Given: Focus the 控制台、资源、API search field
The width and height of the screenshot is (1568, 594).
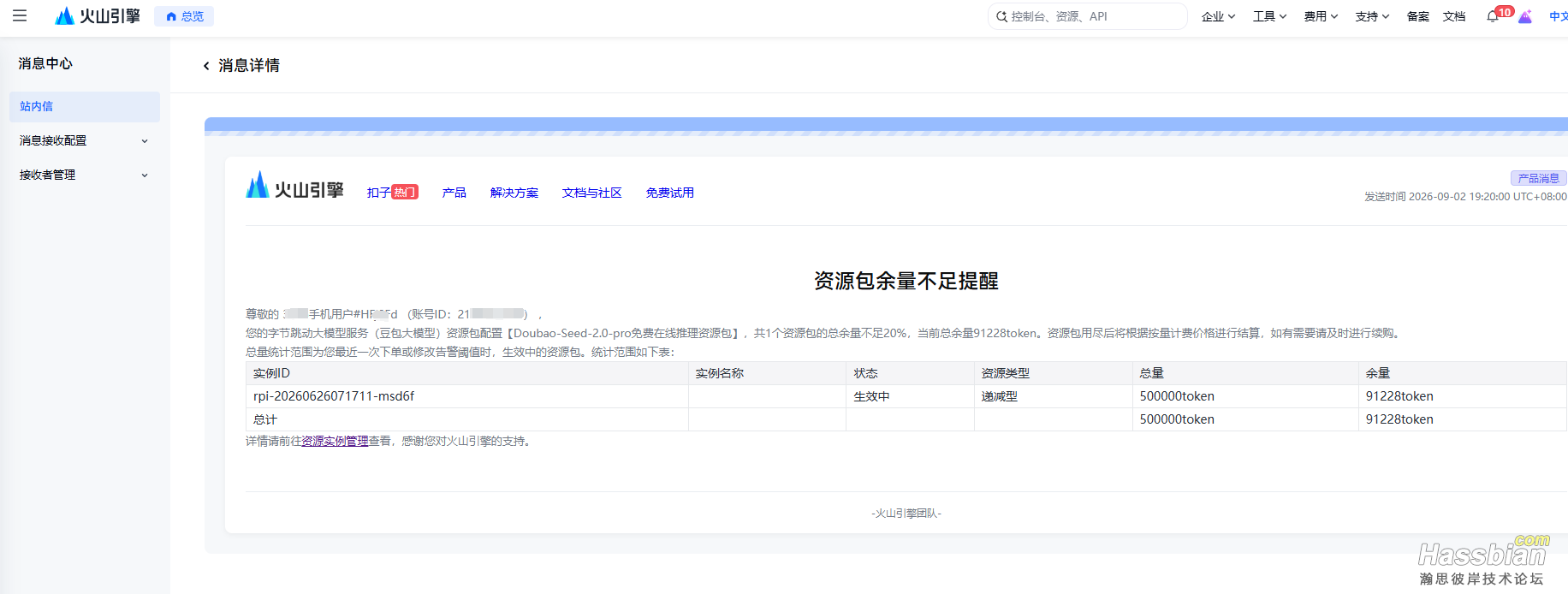Looking at the screenshot, I should pos(1087,16).
